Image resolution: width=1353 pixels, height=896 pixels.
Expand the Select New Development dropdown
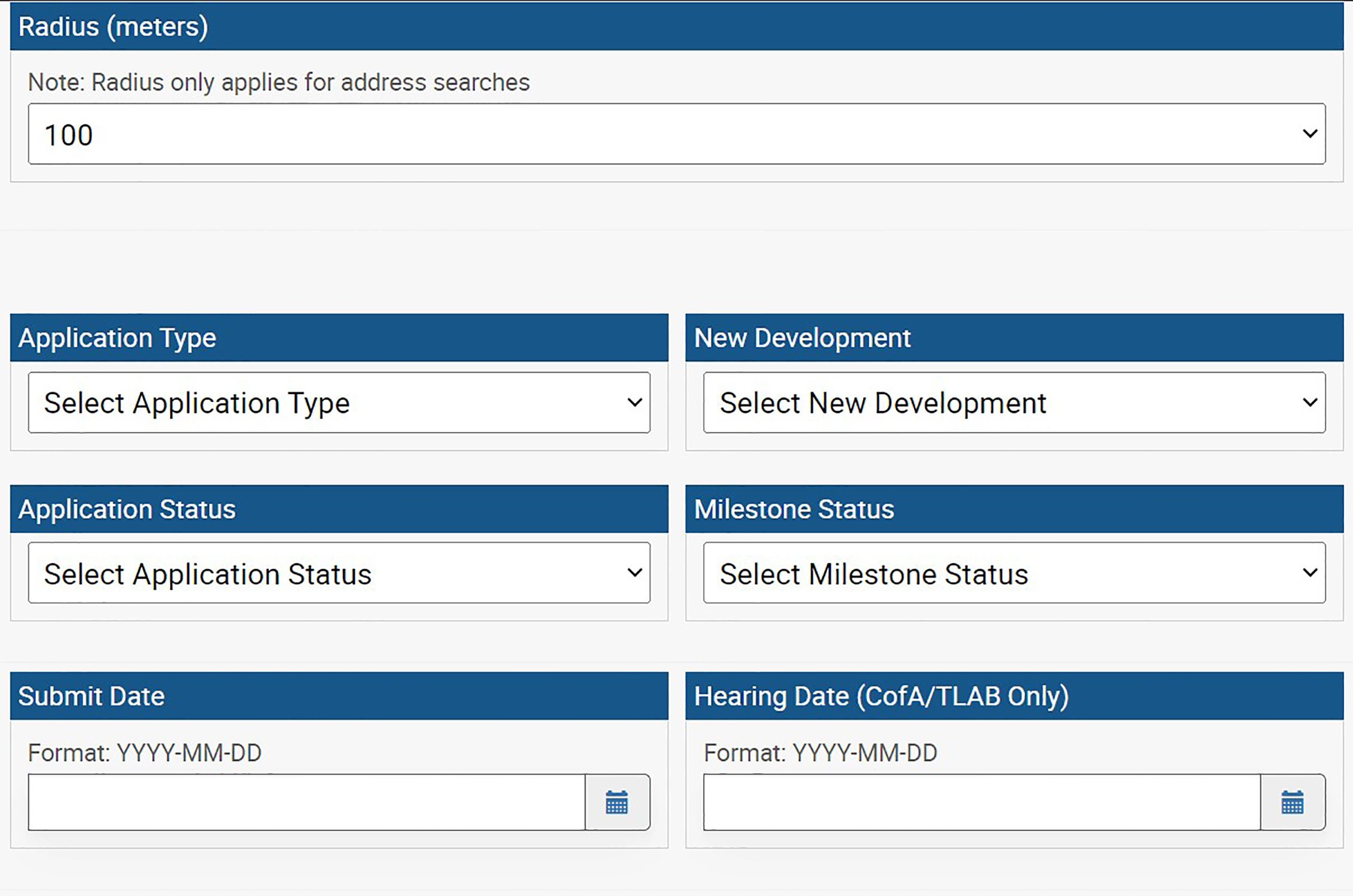tap(1014, 403)
